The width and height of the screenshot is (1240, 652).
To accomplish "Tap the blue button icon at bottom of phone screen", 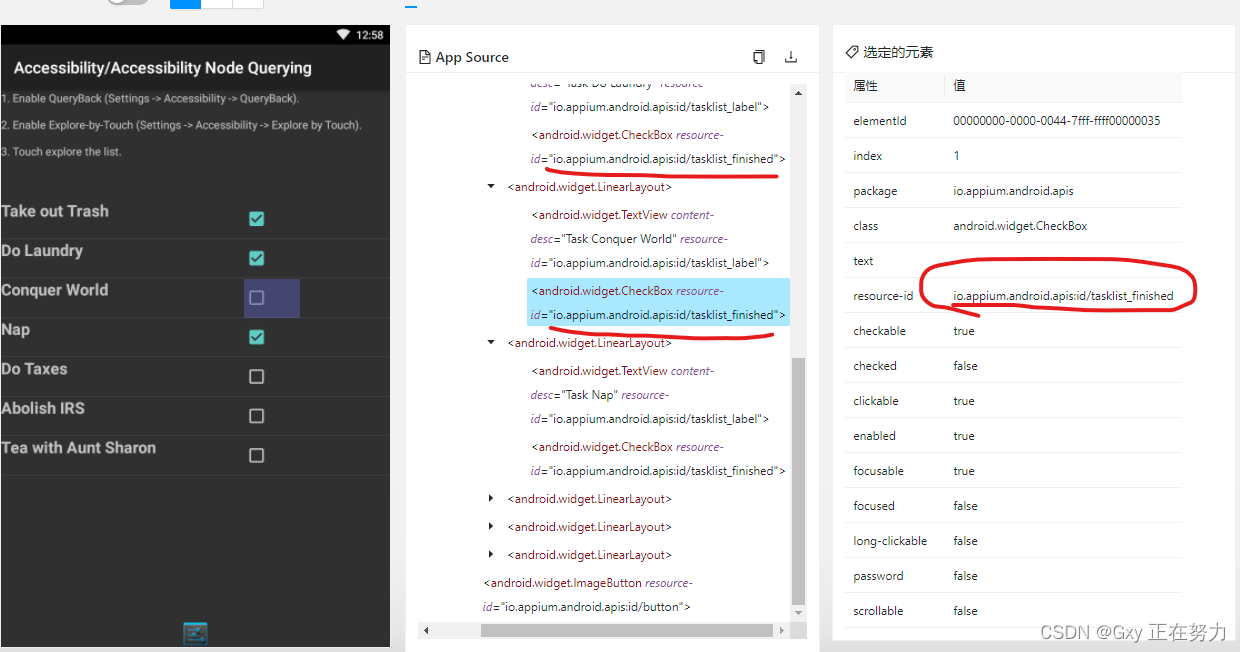I will tap(195, 633).
